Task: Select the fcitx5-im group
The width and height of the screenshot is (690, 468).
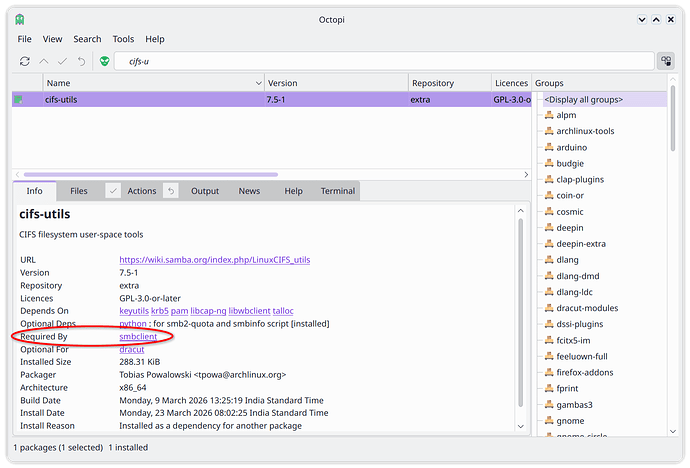Action: pyautogui.click(x=573, y=340)
